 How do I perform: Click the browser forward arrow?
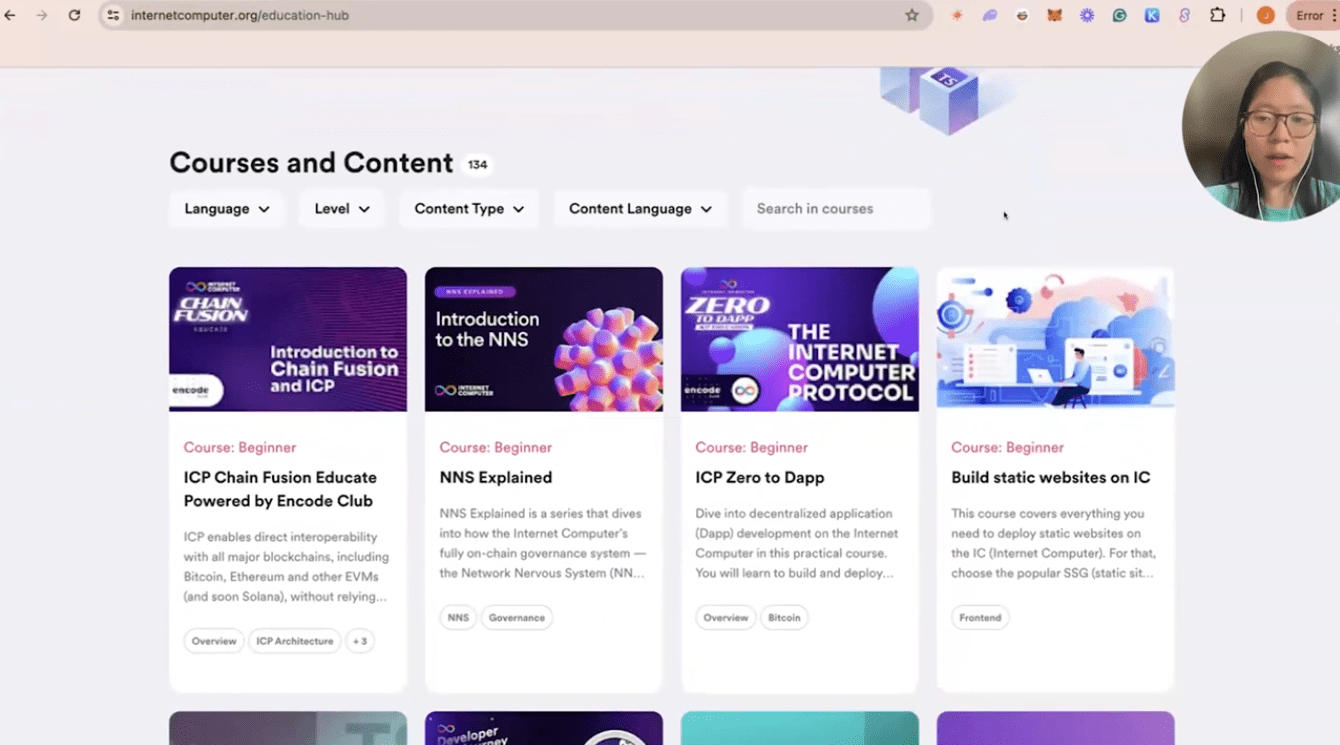42,15
